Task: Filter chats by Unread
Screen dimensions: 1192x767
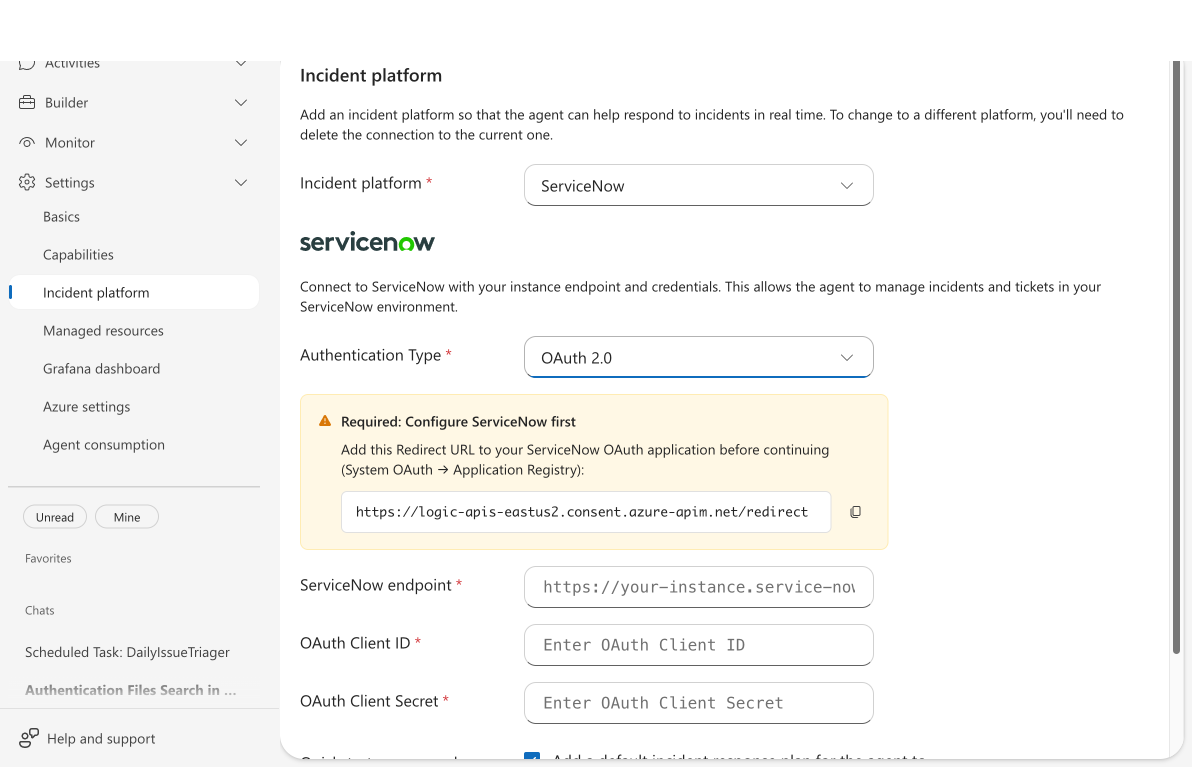Action: (x=55, y=517)
